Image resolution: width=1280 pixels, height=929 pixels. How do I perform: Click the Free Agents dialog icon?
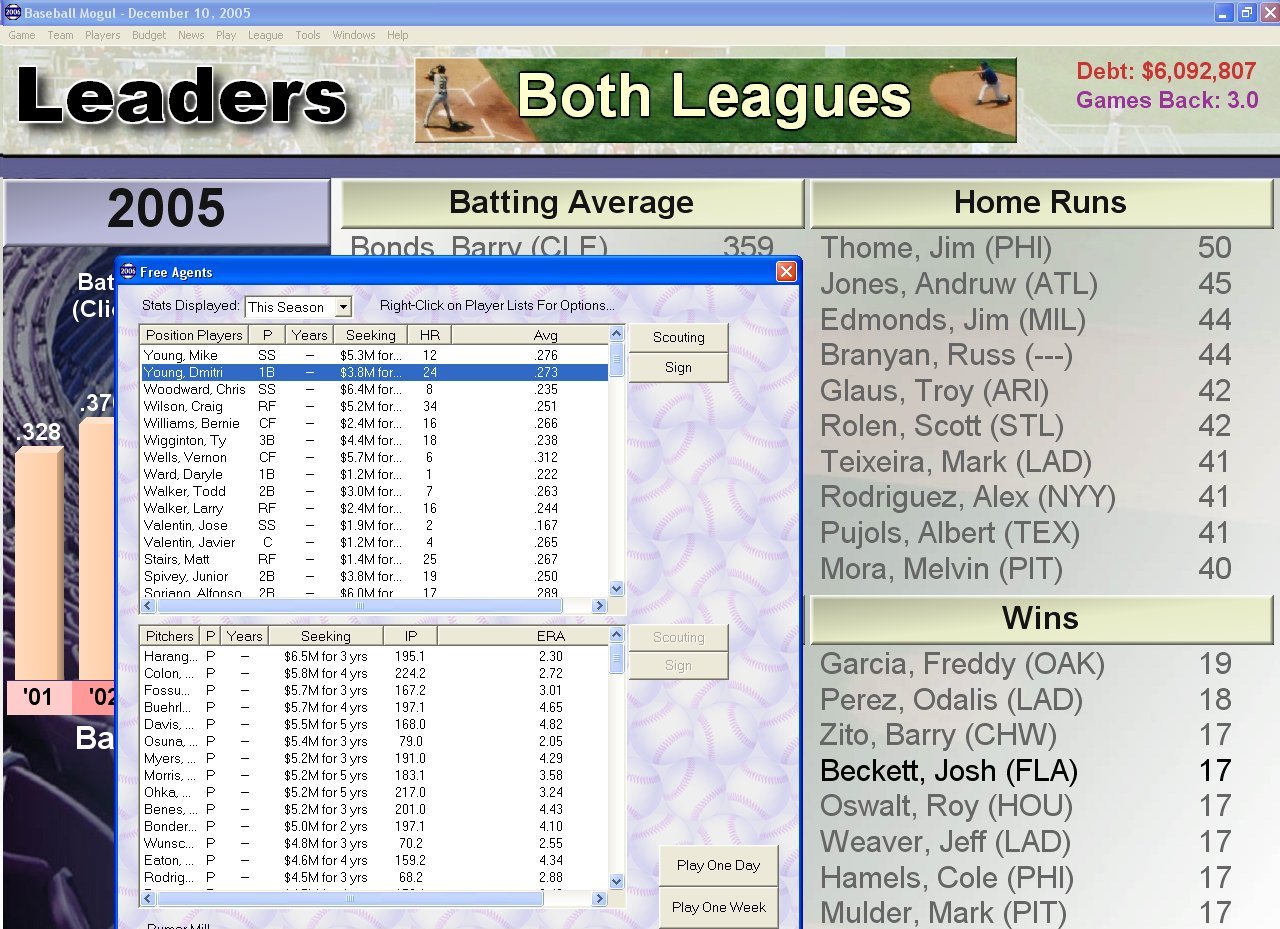coord(128,272)
